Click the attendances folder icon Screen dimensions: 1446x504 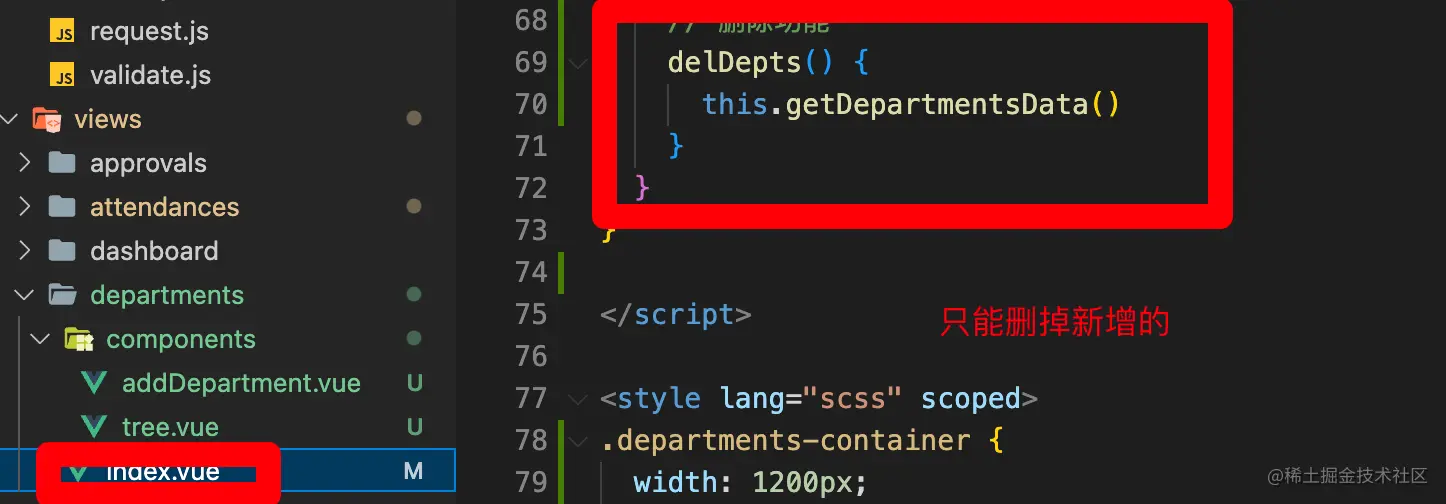click(x=62, y=207)
